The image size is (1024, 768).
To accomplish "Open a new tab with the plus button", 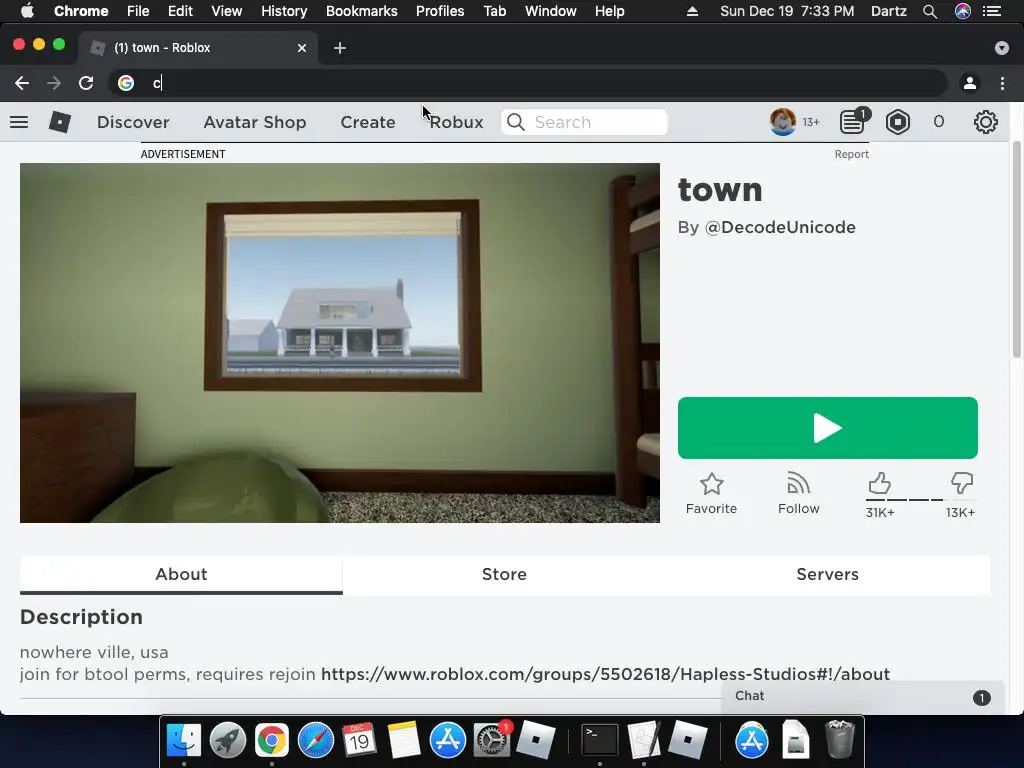I will (x=340, y=48).
